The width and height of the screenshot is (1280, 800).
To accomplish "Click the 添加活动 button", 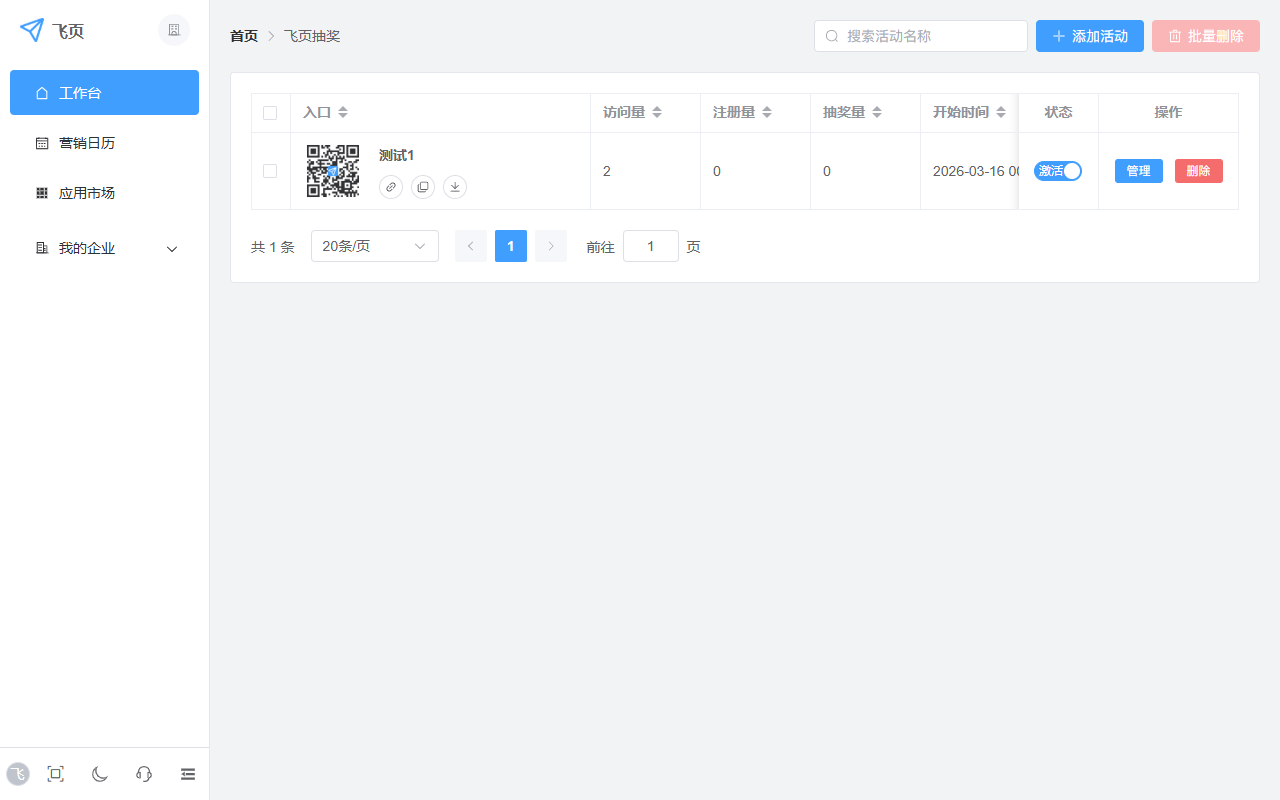I will tap(1089, 36).
